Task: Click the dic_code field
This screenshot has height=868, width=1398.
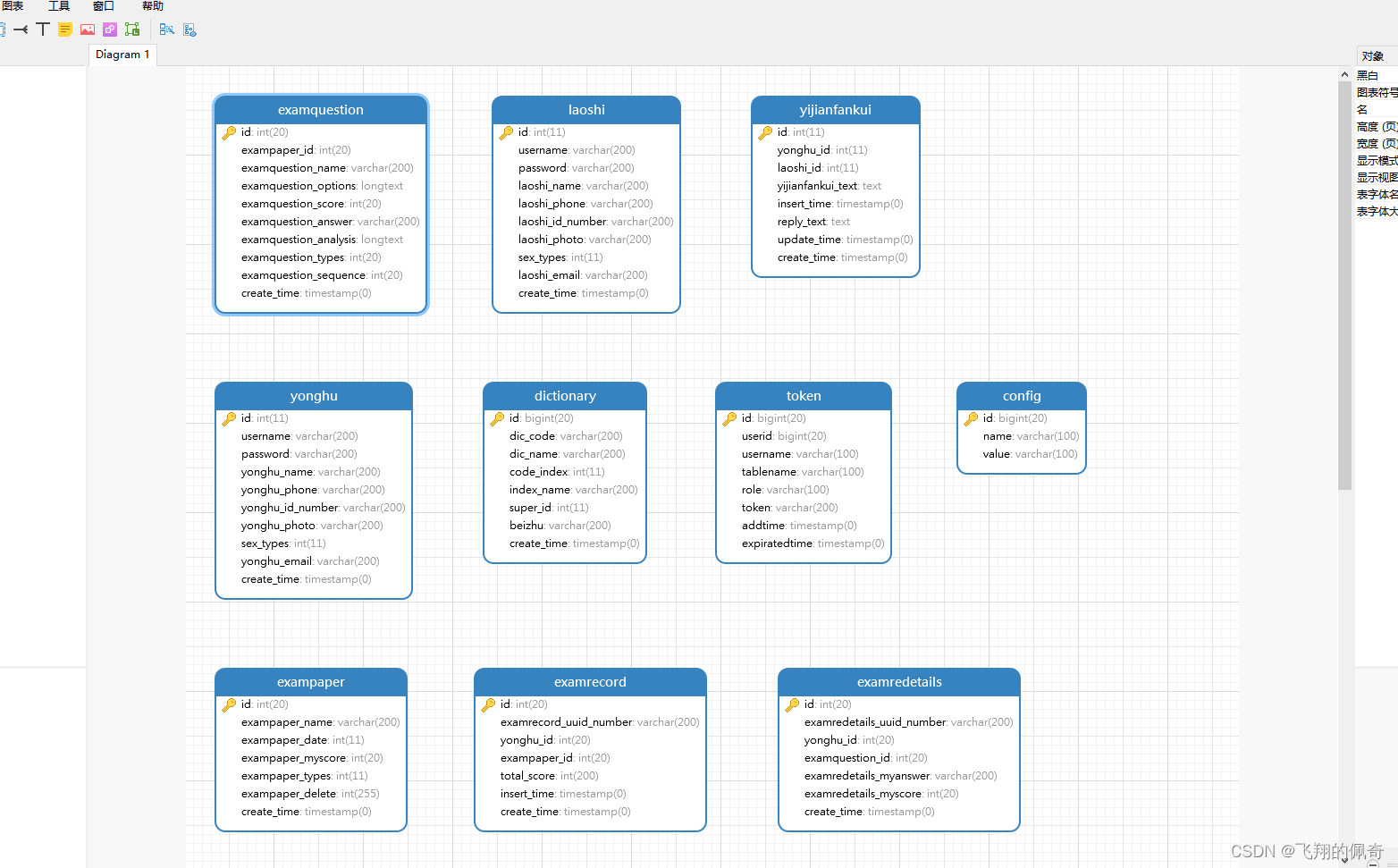Action: 566,436
